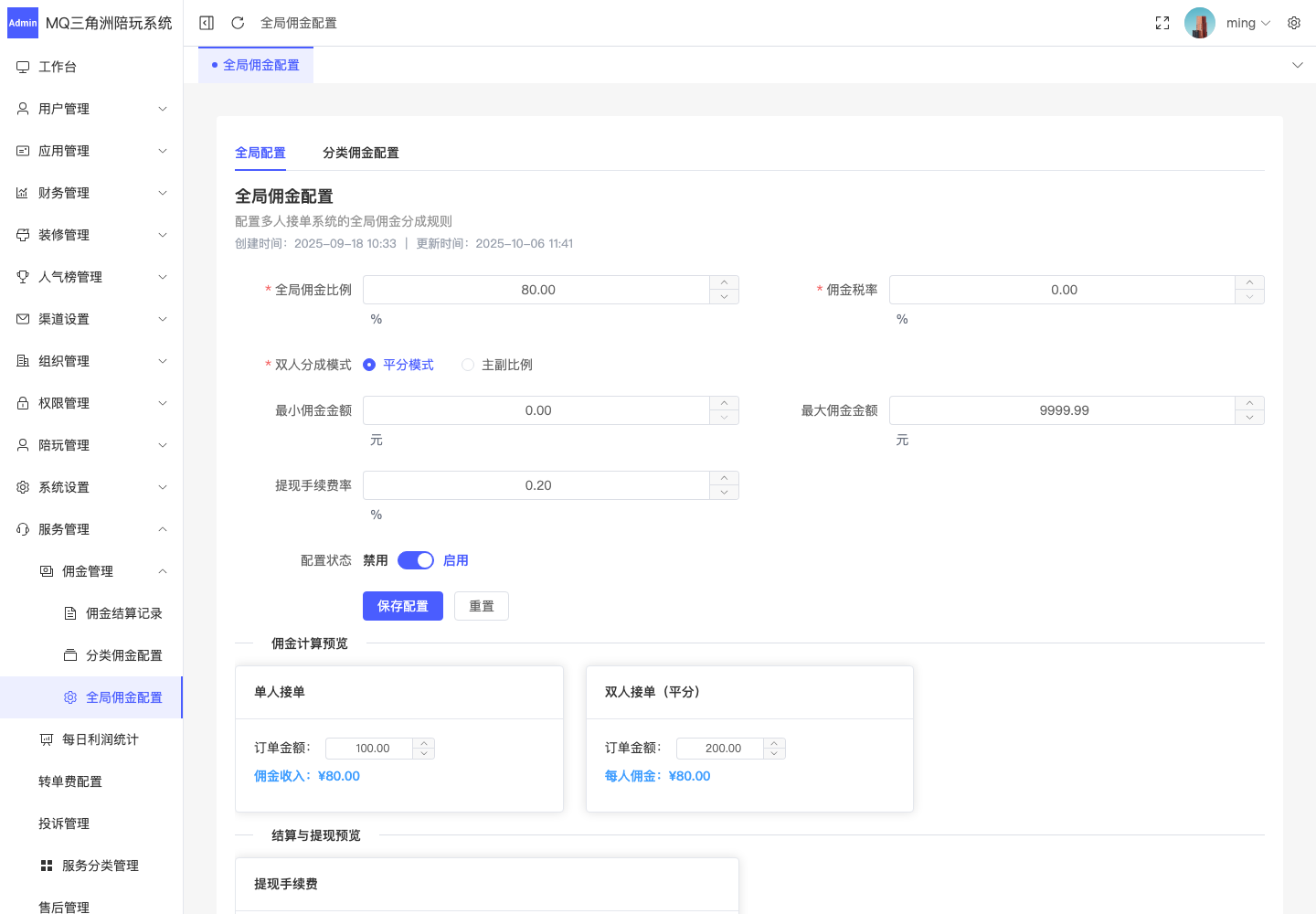
Task: Click the 人气榜管理 trophy icon
Action: pos(23,277)
